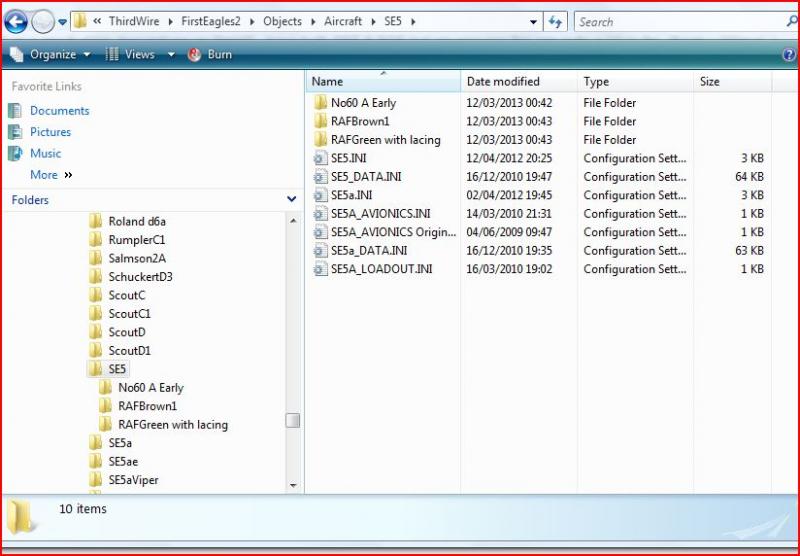This screenshot has height=556, width=800.
Task: Select Roland d6a folder in tree
Action: (128, 221)
